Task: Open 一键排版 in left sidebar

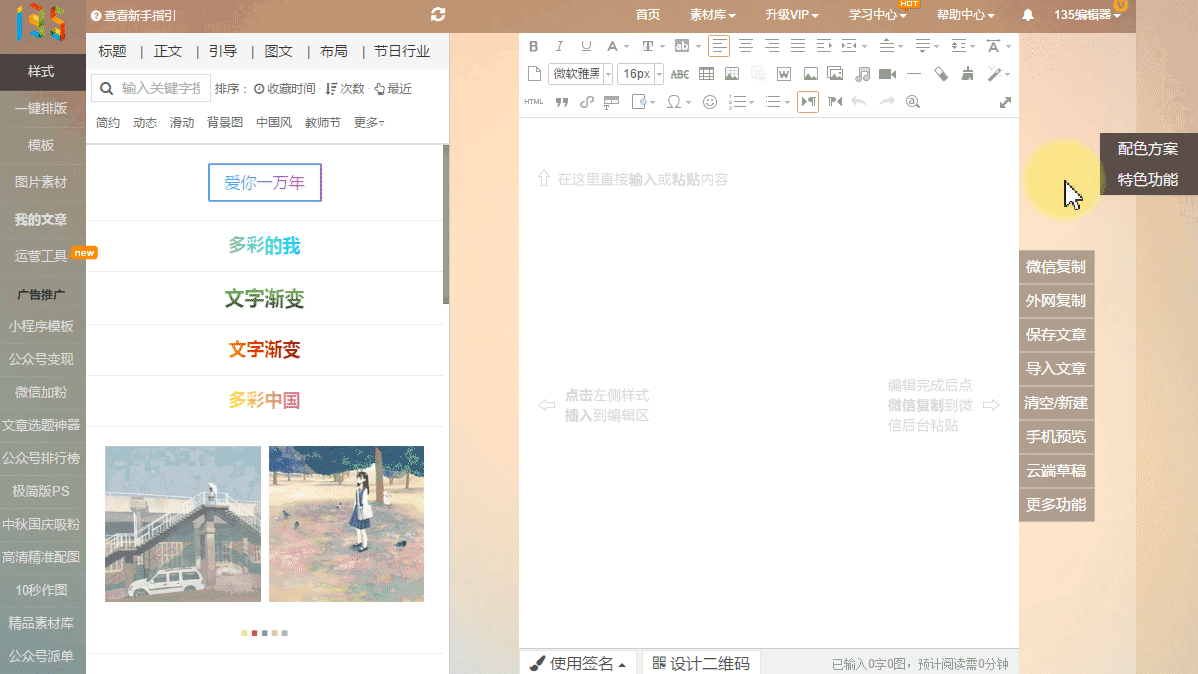Action: (x=41, y=108)
